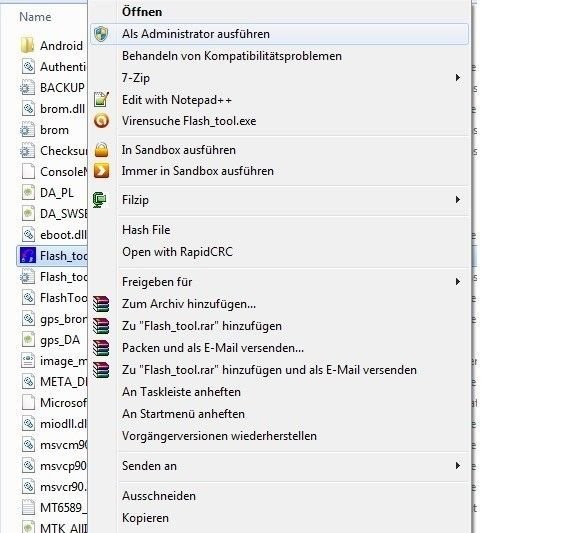
Task: Click the Android folder icon
Action: (x=28, y=46)
